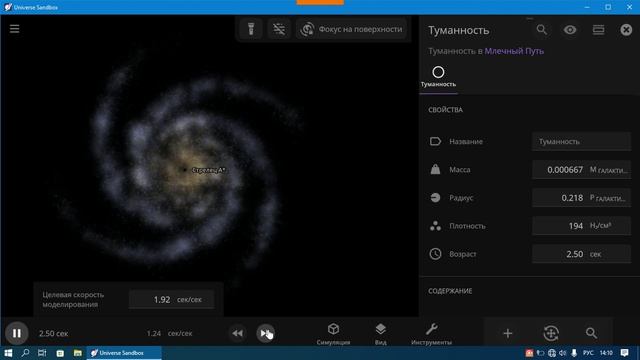
Task: Open the Windows taskbar search
Action: point(25,353)
